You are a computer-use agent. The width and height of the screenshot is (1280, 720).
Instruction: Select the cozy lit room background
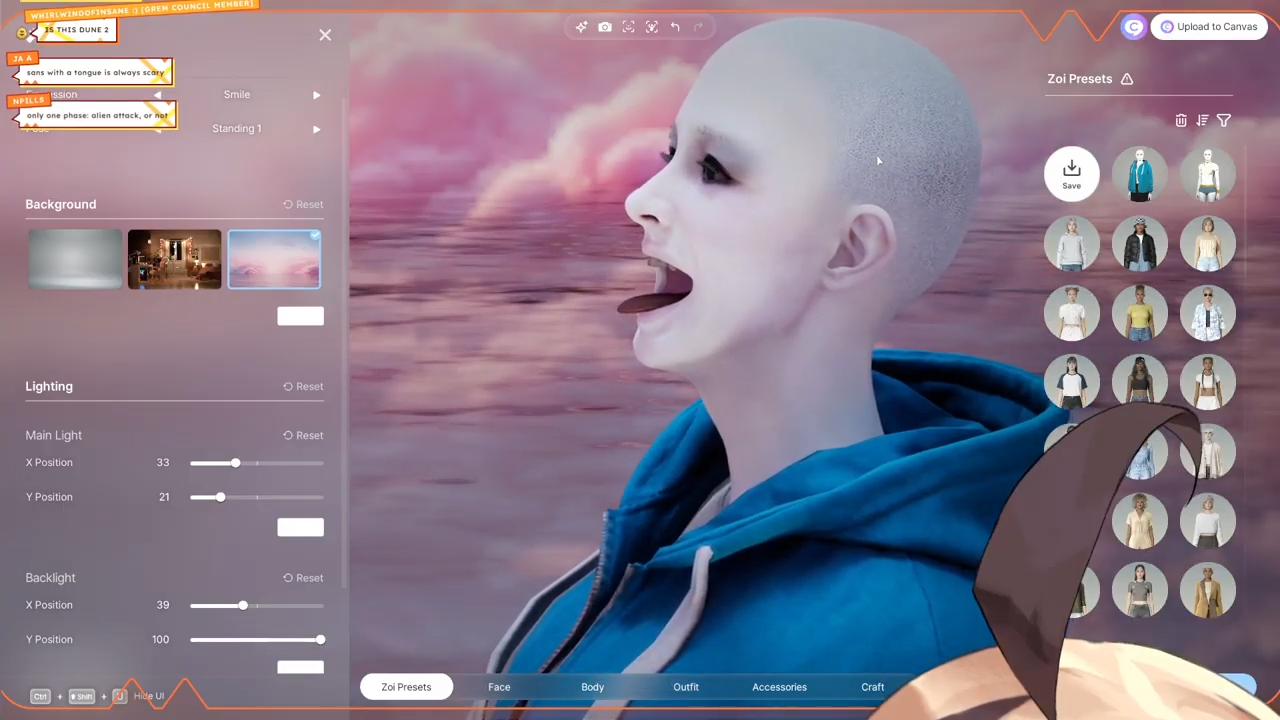click(x=174, y=259)
